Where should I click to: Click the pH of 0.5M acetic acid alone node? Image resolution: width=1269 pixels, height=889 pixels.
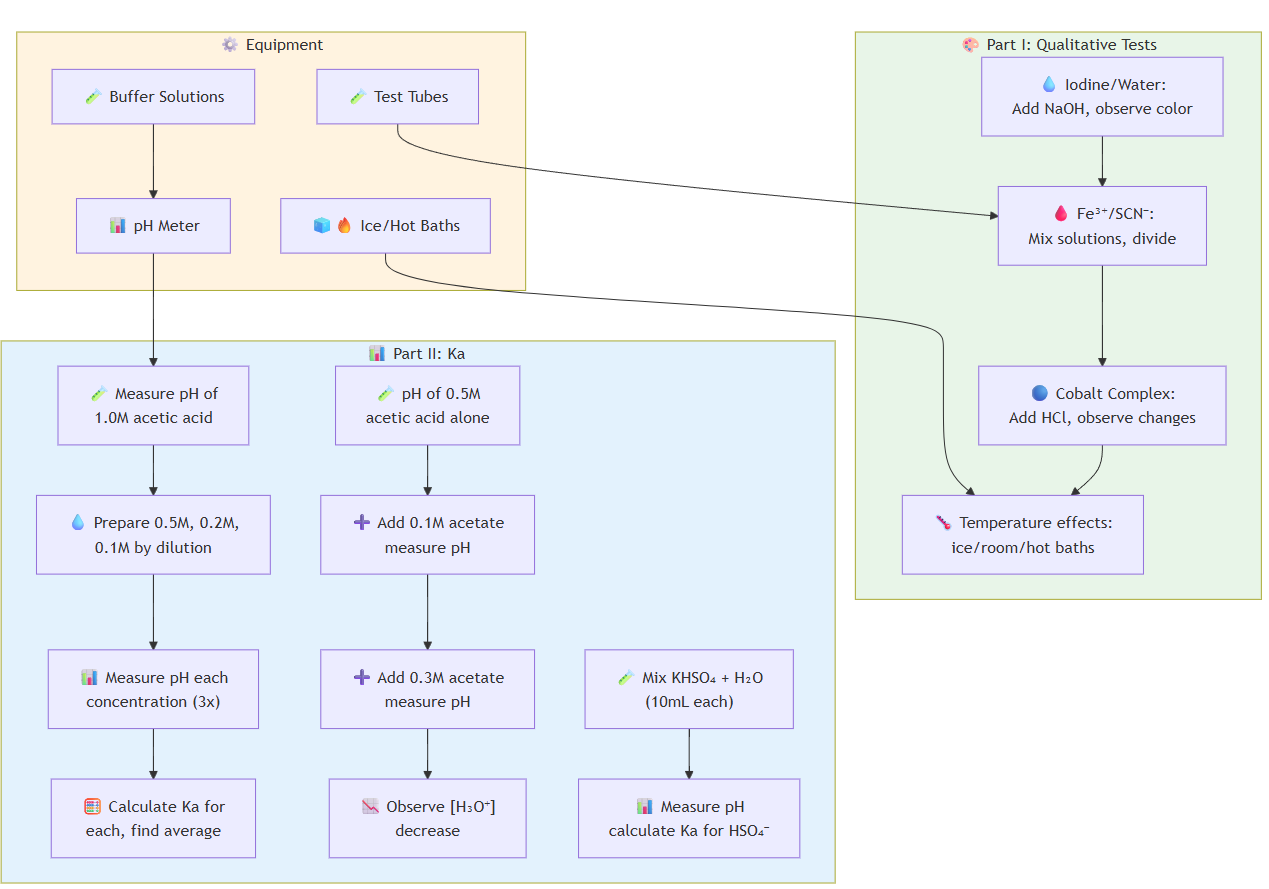point(427,405)
